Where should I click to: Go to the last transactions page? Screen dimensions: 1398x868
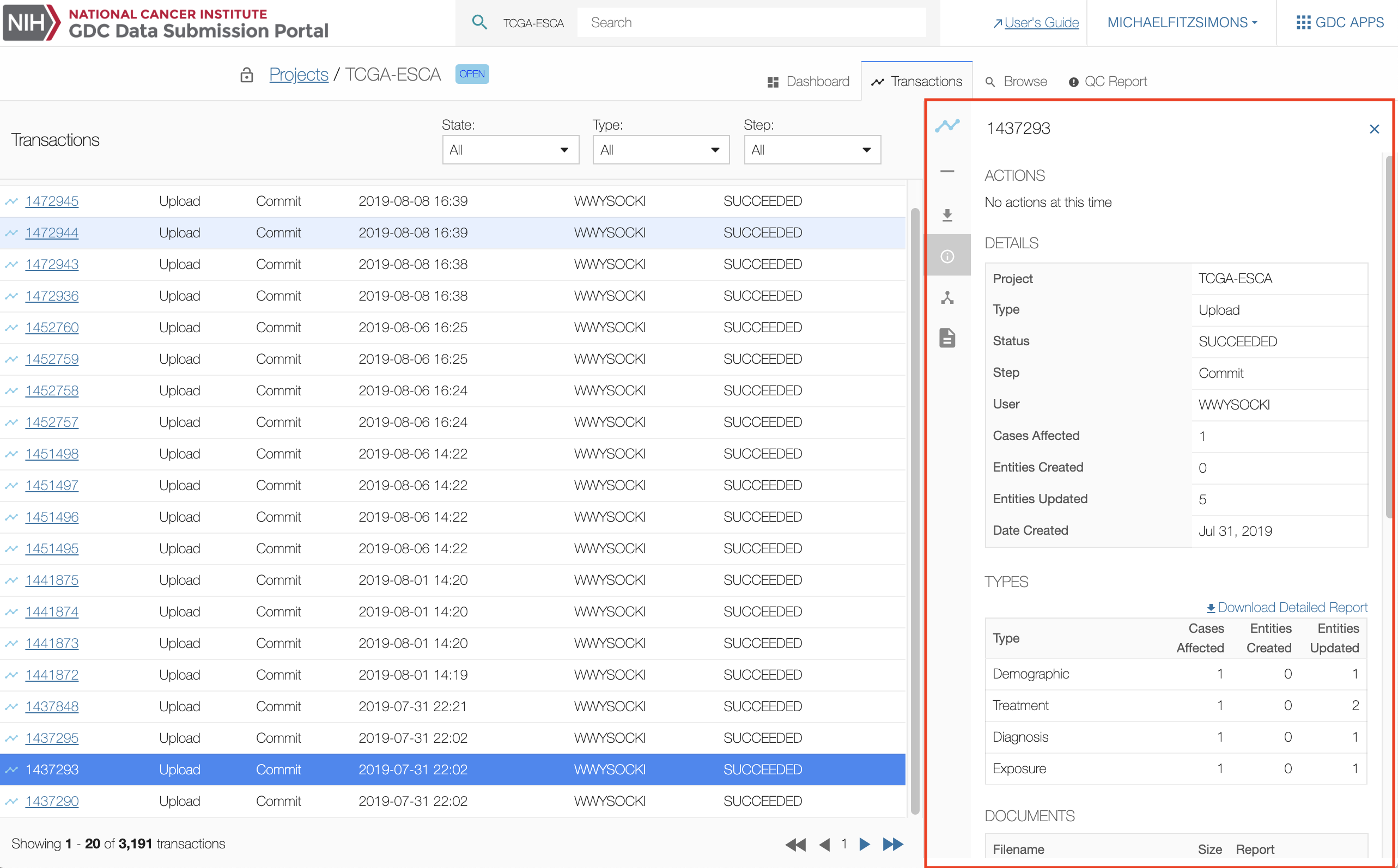[x=893, y=844]
